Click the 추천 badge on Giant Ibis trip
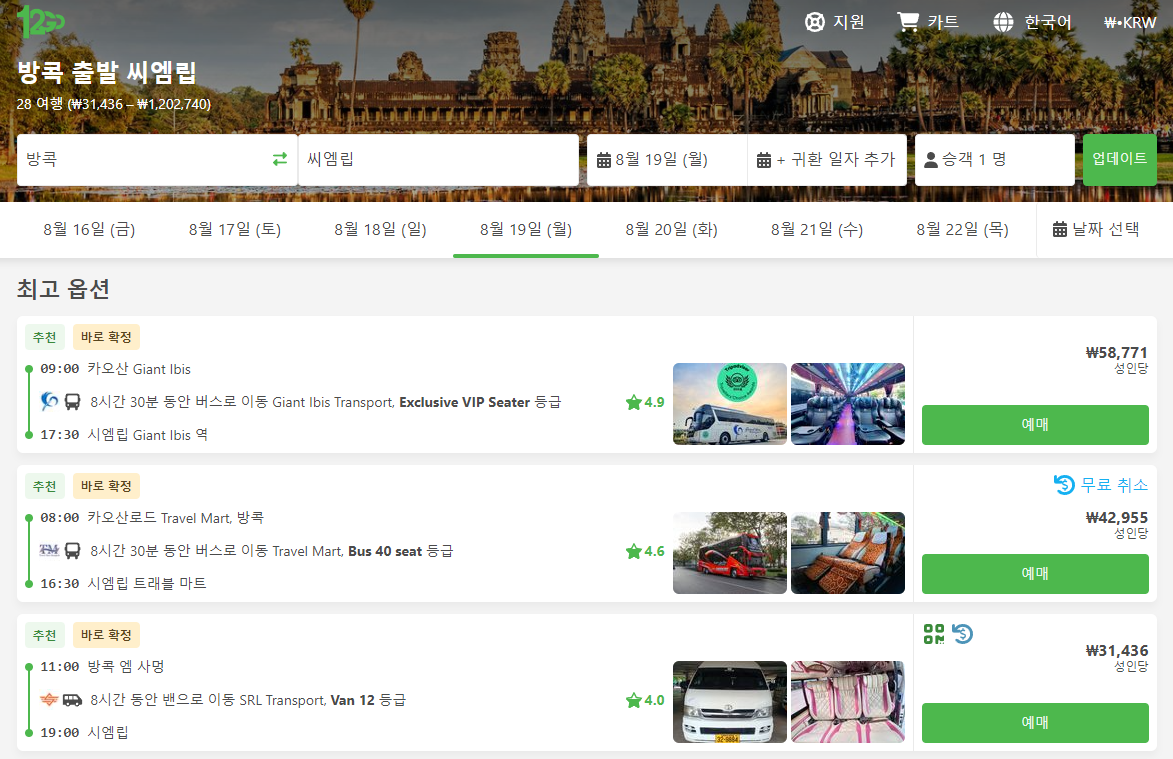1173x759 pixels. tap(45, 337)
